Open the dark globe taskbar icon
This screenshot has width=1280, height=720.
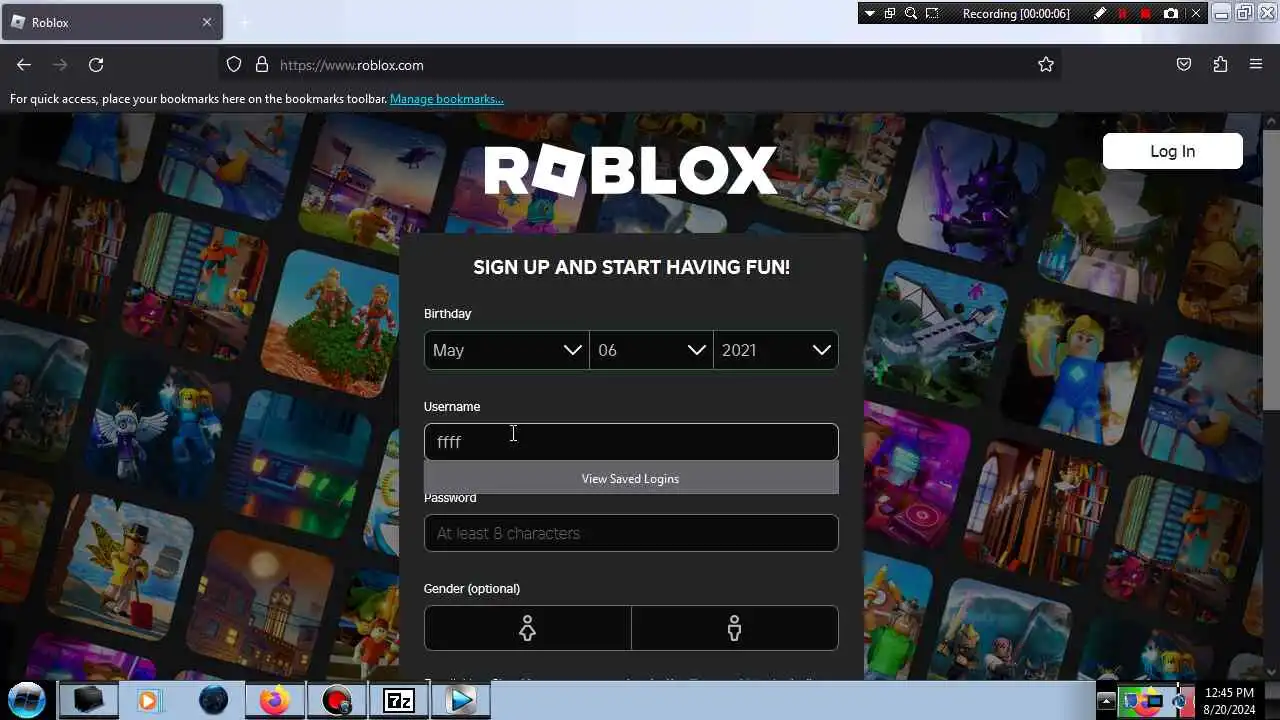point(213,701)
